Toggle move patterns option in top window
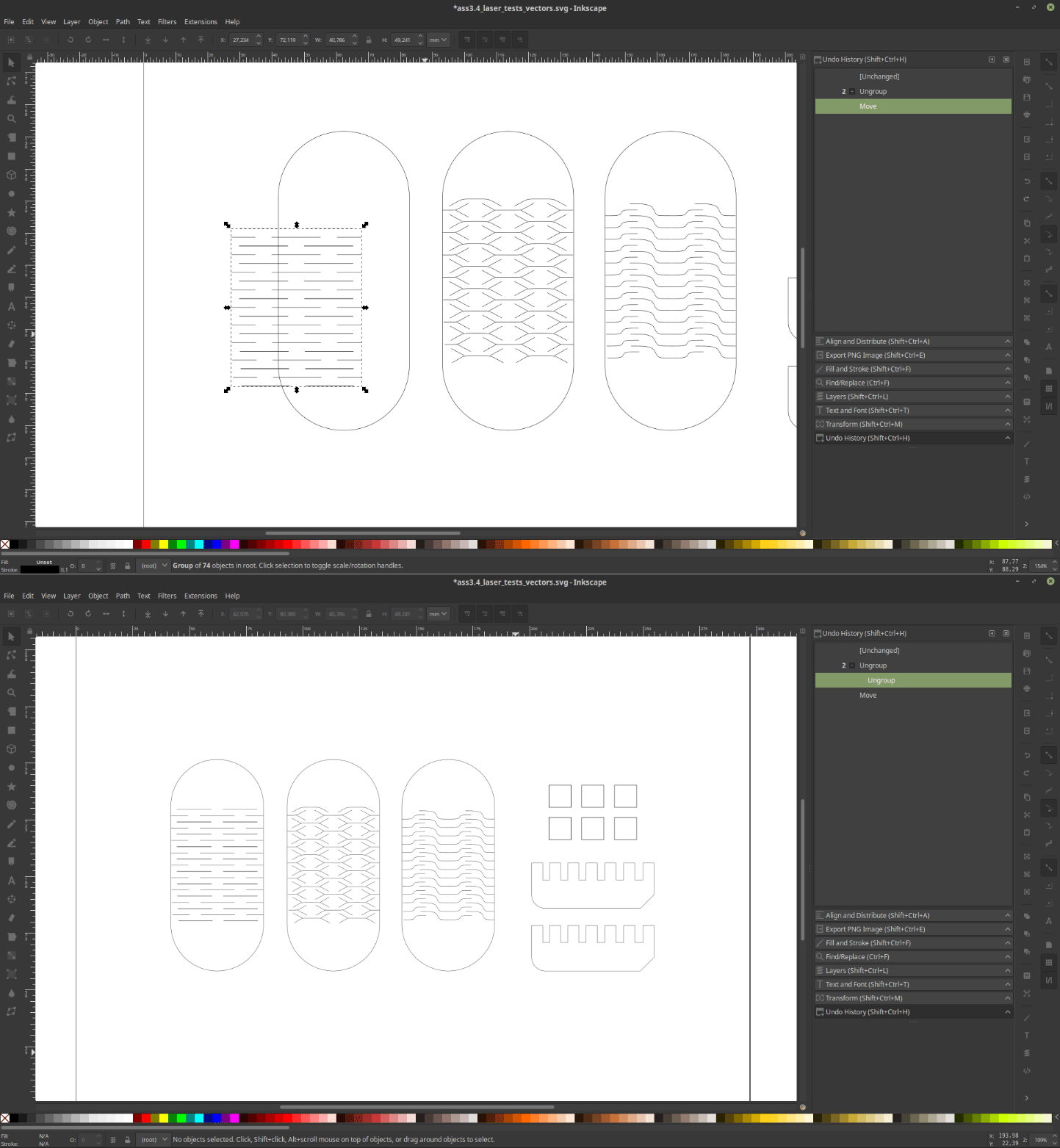Image resolution: width=1060 pixels, height=1148 pixels. (520, 40)
